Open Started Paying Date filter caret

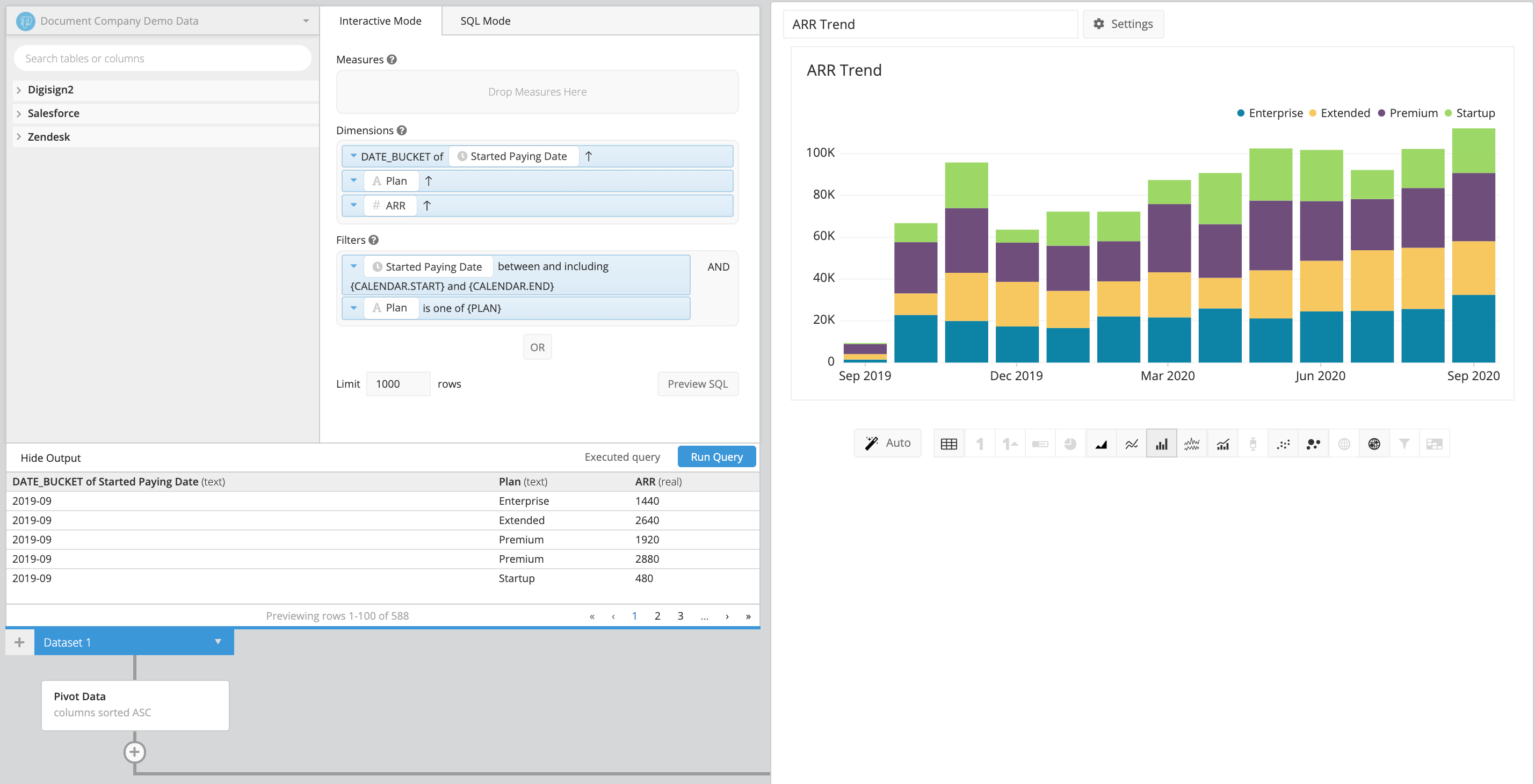click(353, 266)
